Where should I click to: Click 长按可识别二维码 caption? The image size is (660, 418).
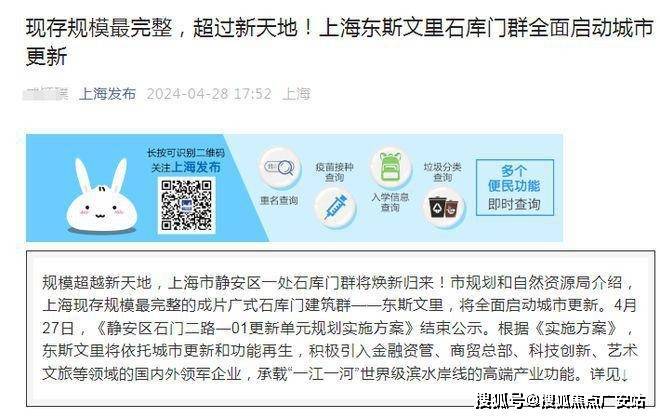point(186,153)
